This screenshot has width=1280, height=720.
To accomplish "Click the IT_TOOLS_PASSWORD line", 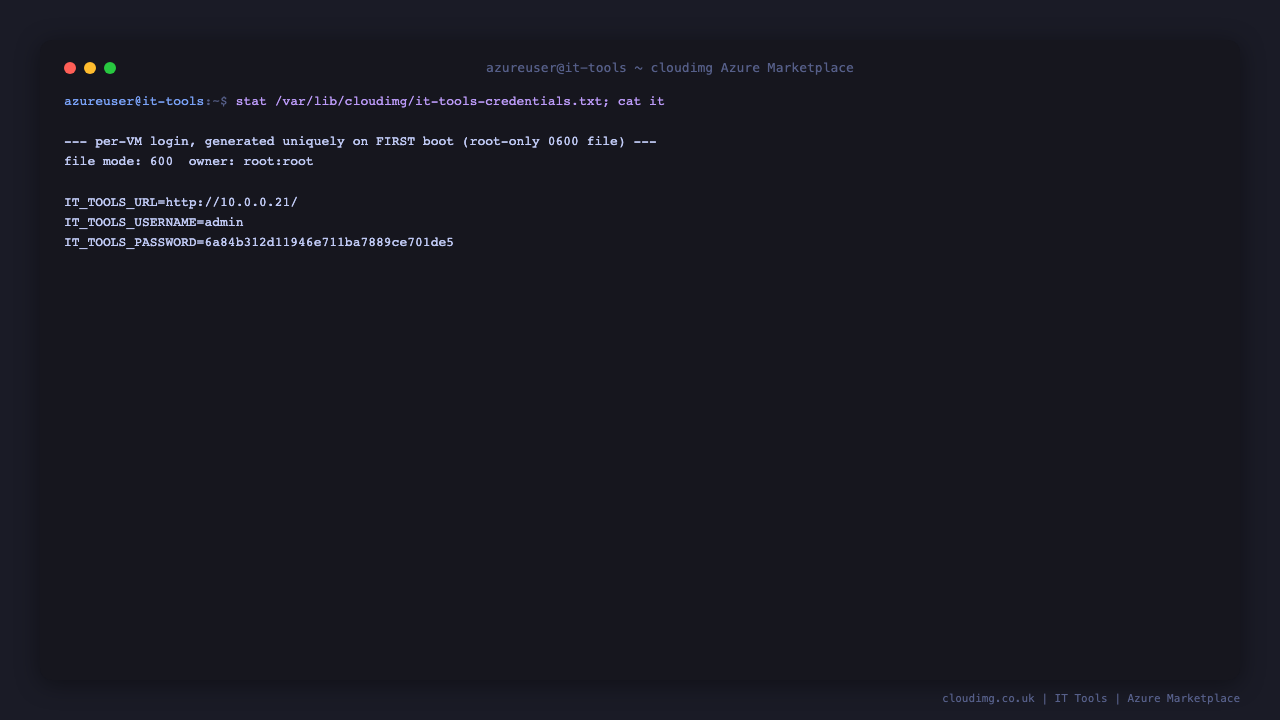I will 259,242.
